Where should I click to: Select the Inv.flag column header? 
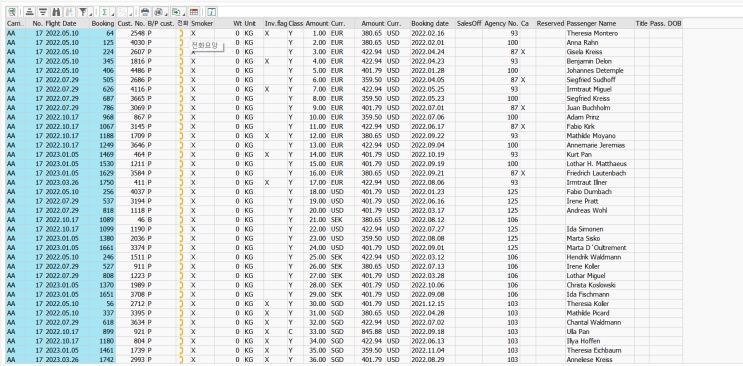click(276, 23)
